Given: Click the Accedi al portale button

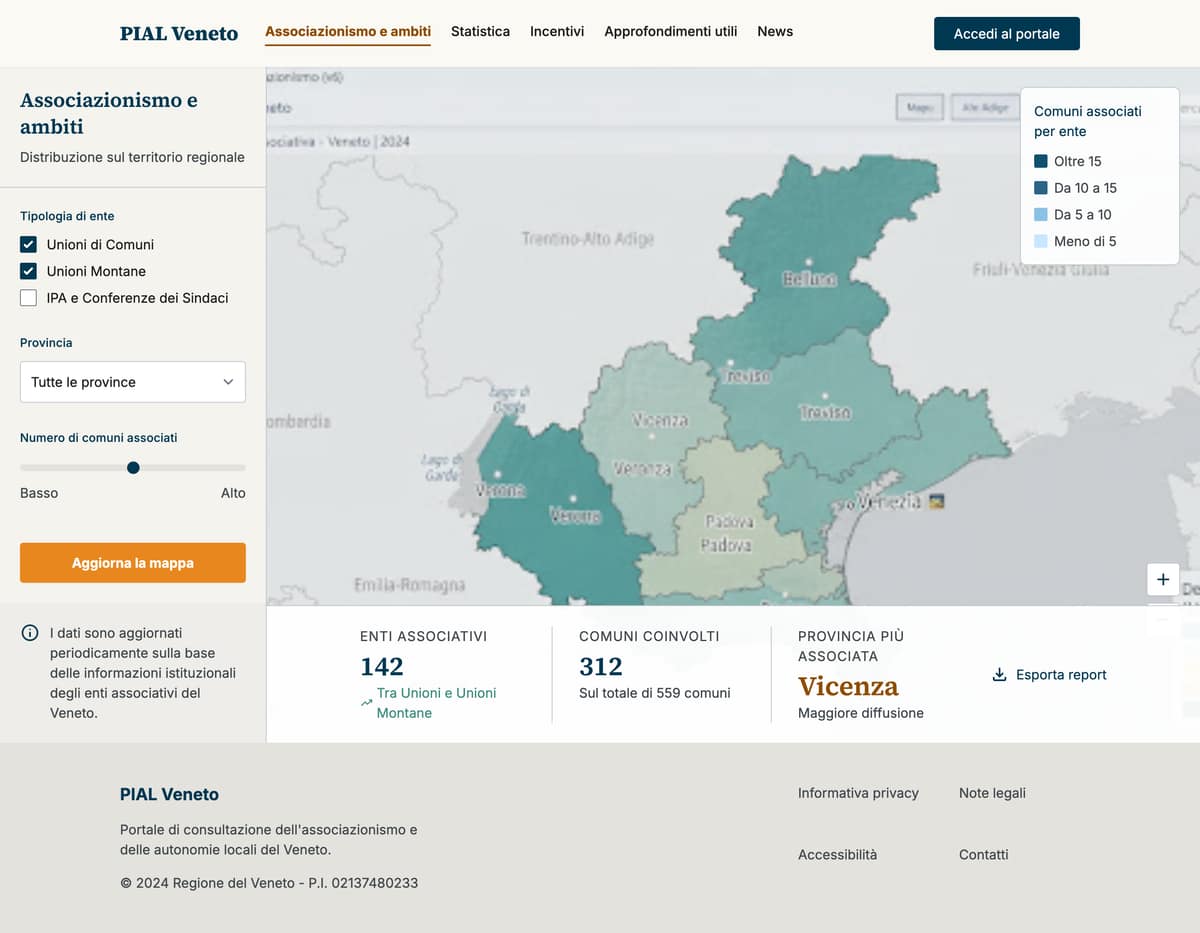Looking at the screenshot, I should click(x=1007, y=33).
